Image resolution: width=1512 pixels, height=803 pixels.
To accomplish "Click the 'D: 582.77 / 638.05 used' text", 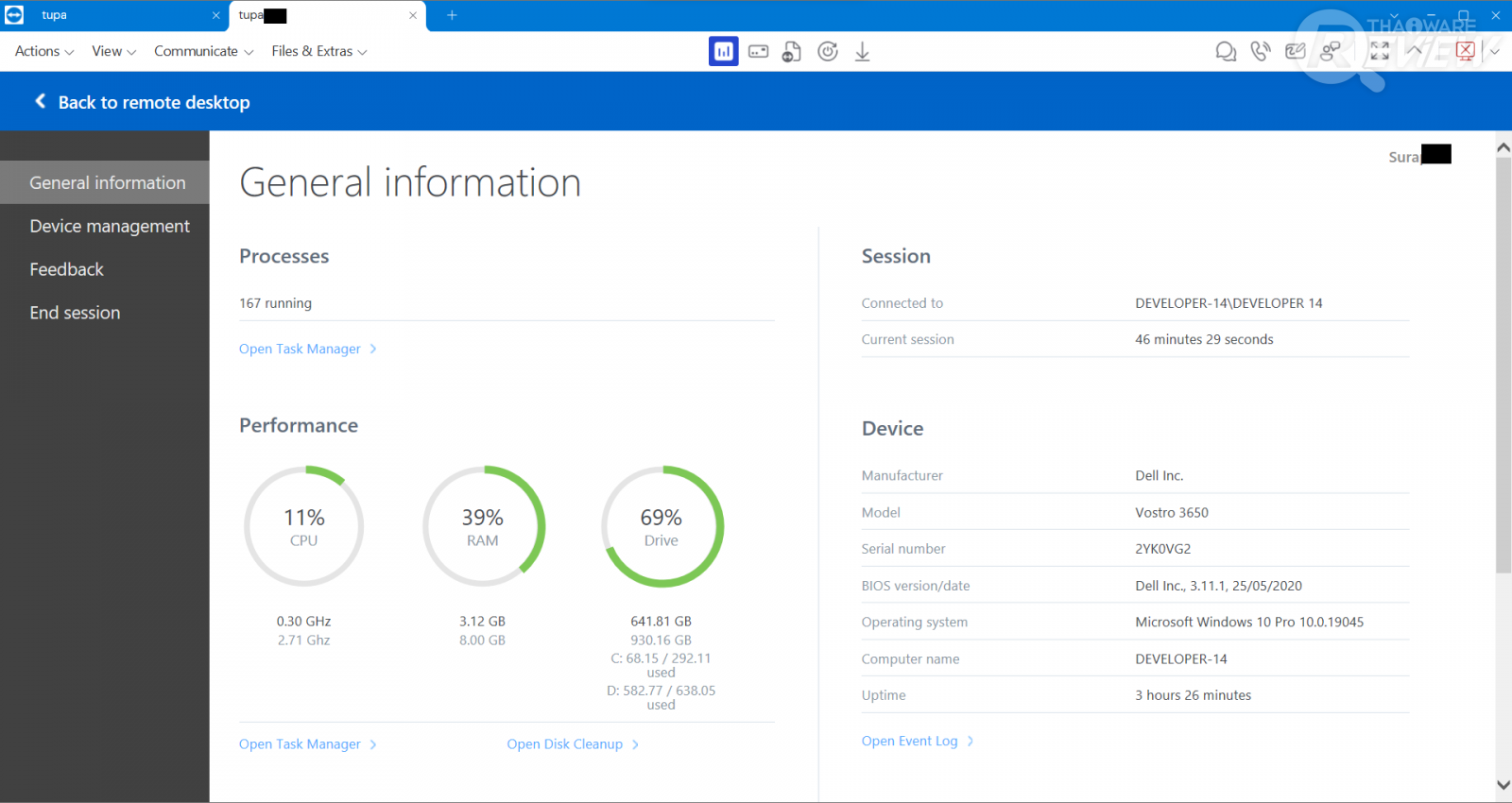I will coord(661,697).
